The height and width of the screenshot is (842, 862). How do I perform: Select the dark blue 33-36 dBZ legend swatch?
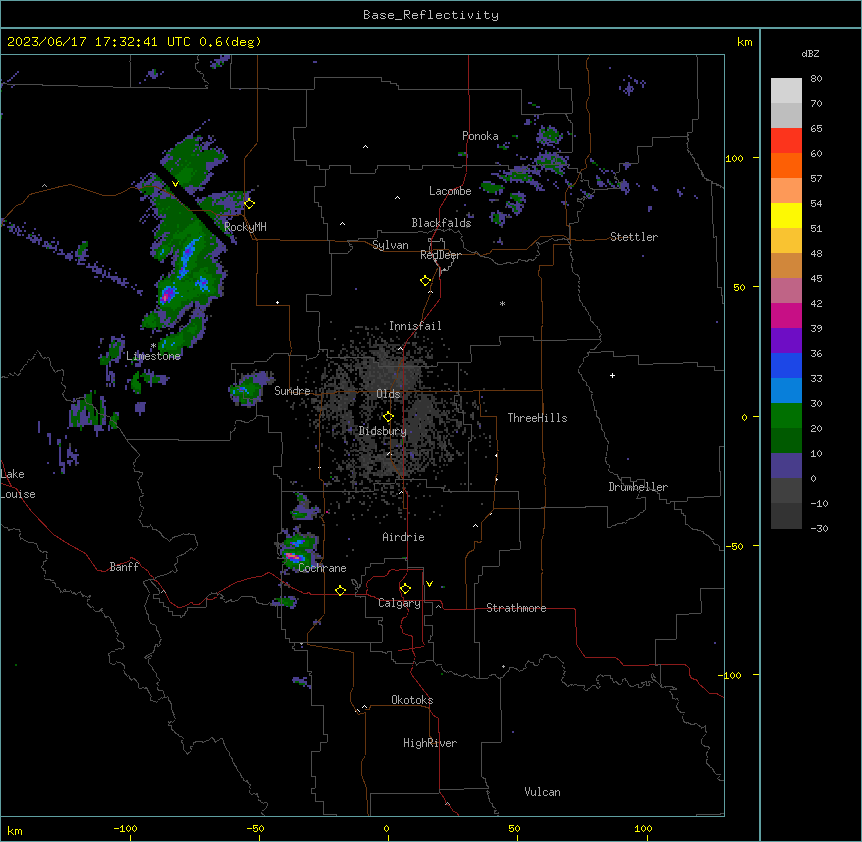pyautogui.click(x=786, y=365)
